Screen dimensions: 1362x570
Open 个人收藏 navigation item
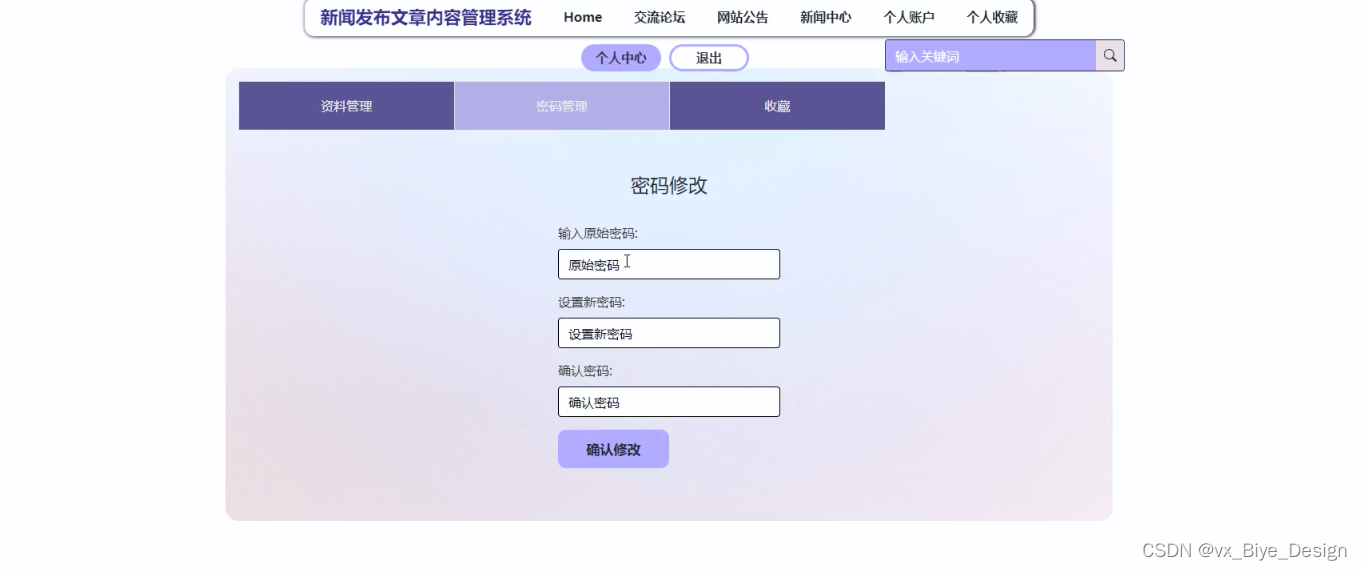coord(991,17)
